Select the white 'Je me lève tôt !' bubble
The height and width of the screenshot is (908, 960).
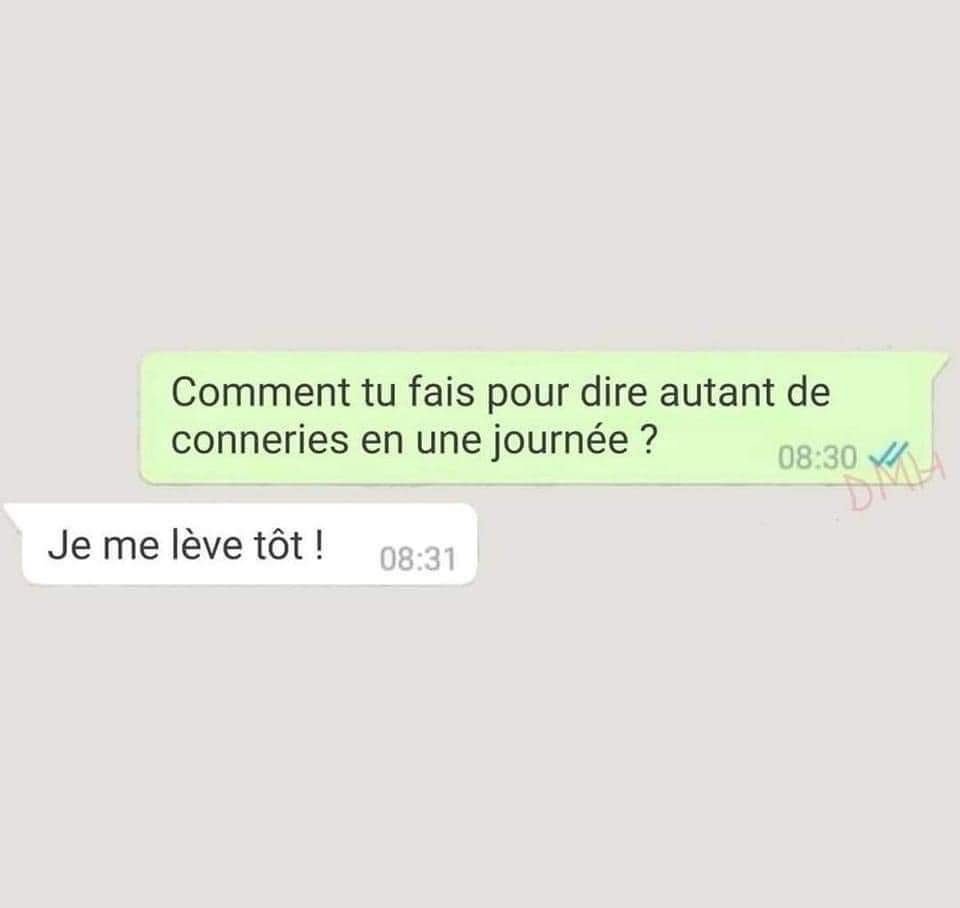click(241, 544)
